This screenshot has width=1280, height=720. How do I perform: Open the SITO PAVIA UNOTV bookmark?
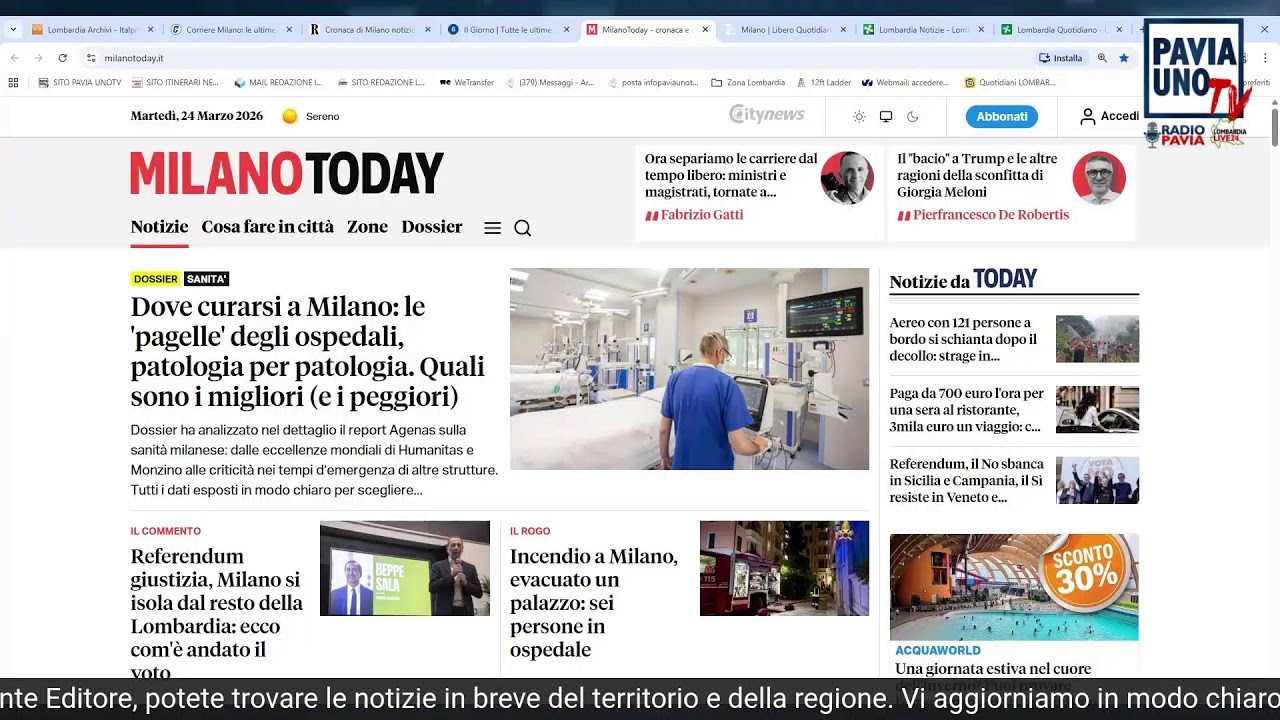click(79, 82)
